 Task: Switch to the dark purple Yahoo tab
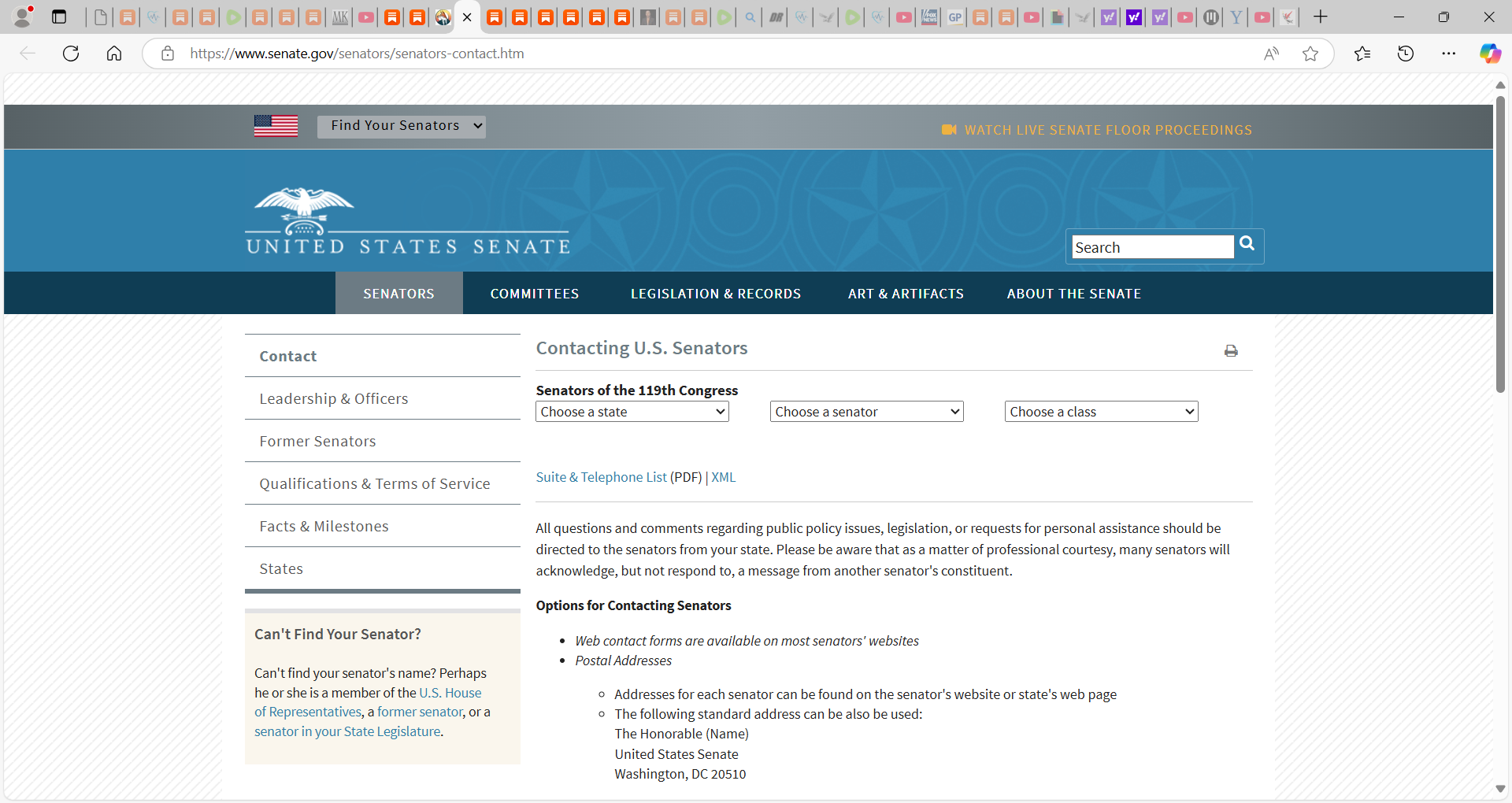(x=1134, y=17)
